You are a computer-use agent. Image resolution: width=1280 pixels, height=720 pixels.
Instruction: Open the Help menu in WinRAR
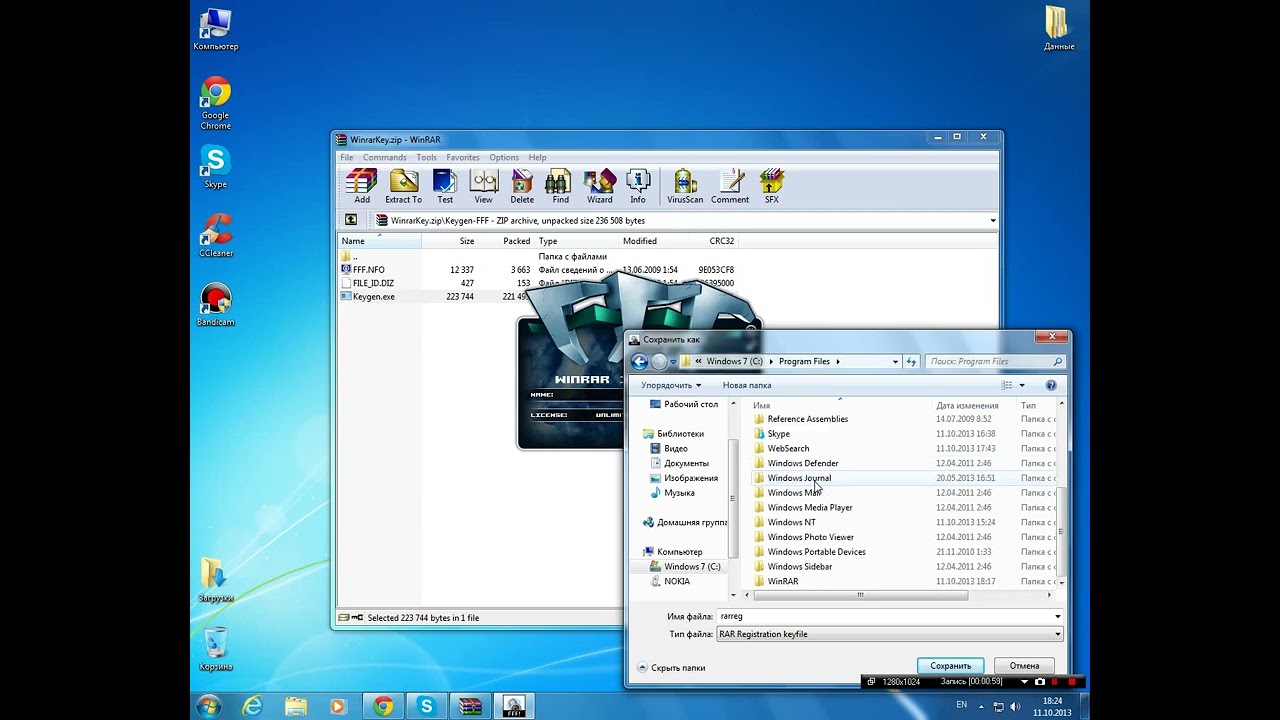537,157
